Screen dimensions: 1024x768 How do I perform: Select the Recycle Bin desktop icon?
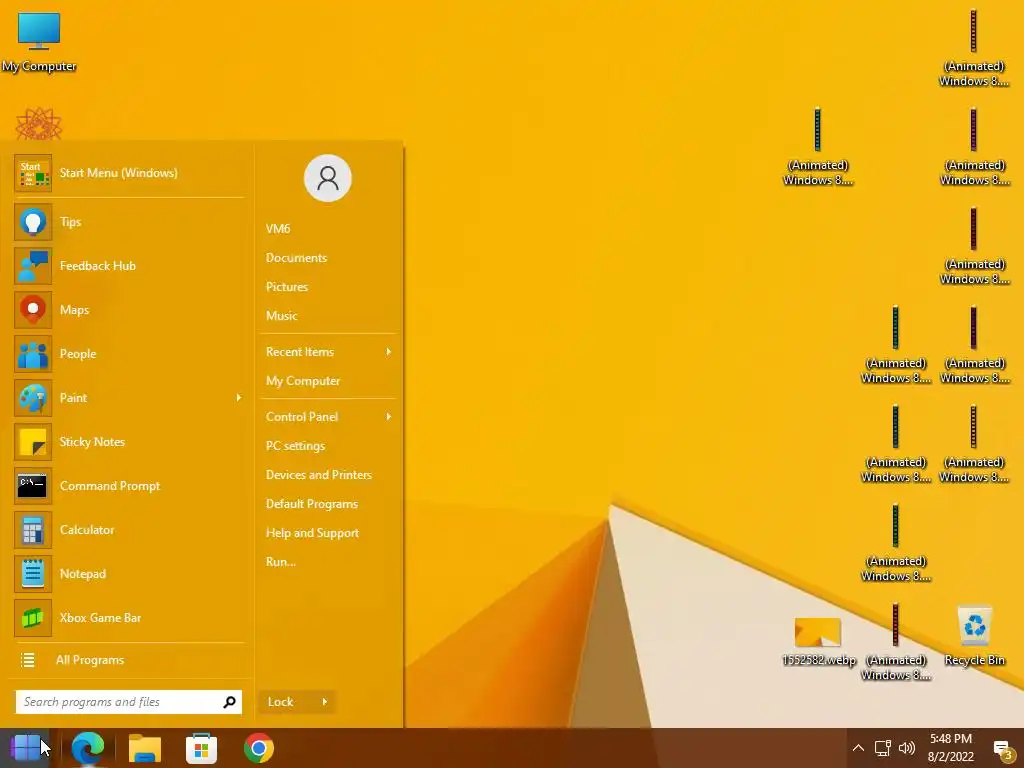pos(974,635)
